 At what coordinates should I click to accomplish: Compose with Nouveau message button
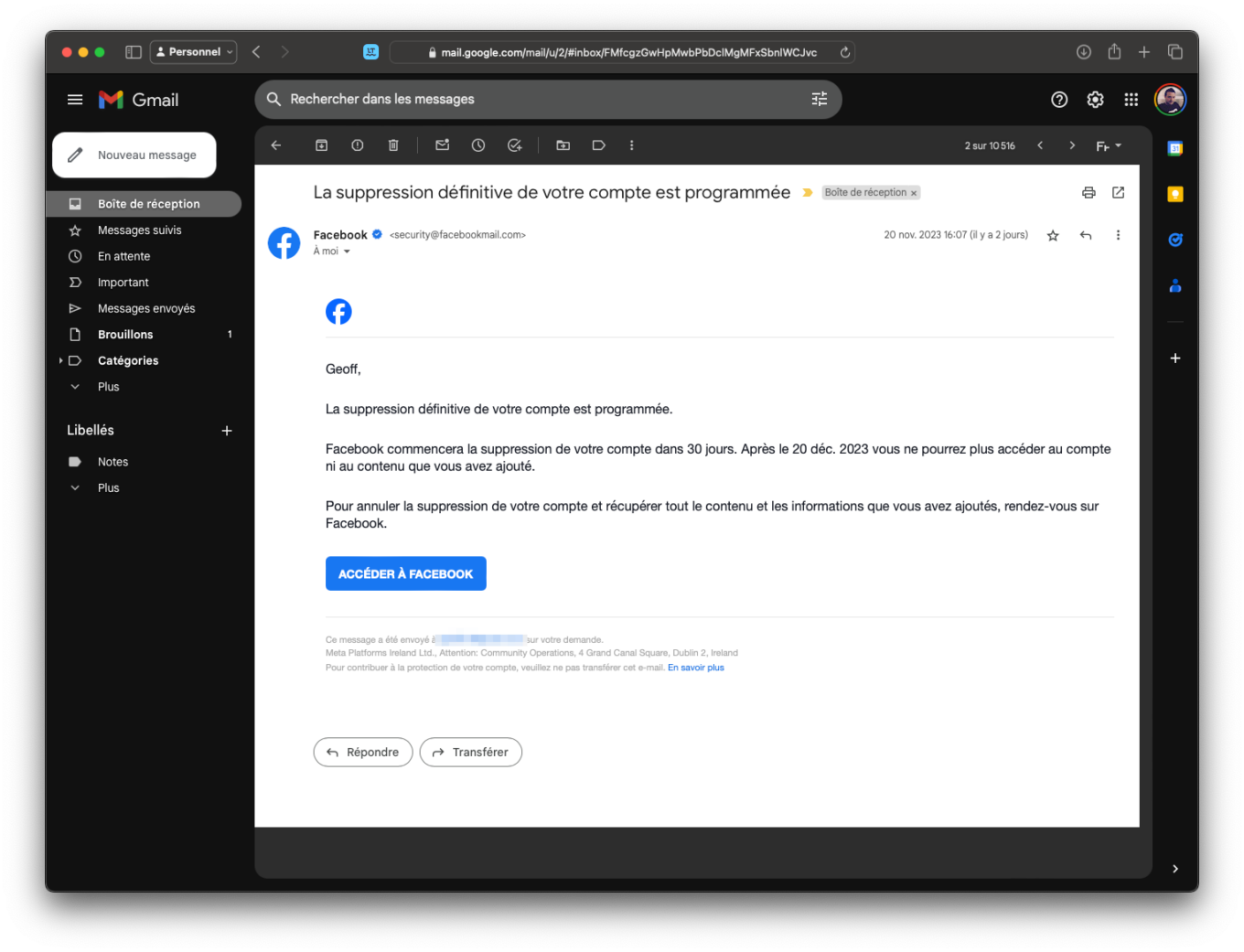(134, 155)
